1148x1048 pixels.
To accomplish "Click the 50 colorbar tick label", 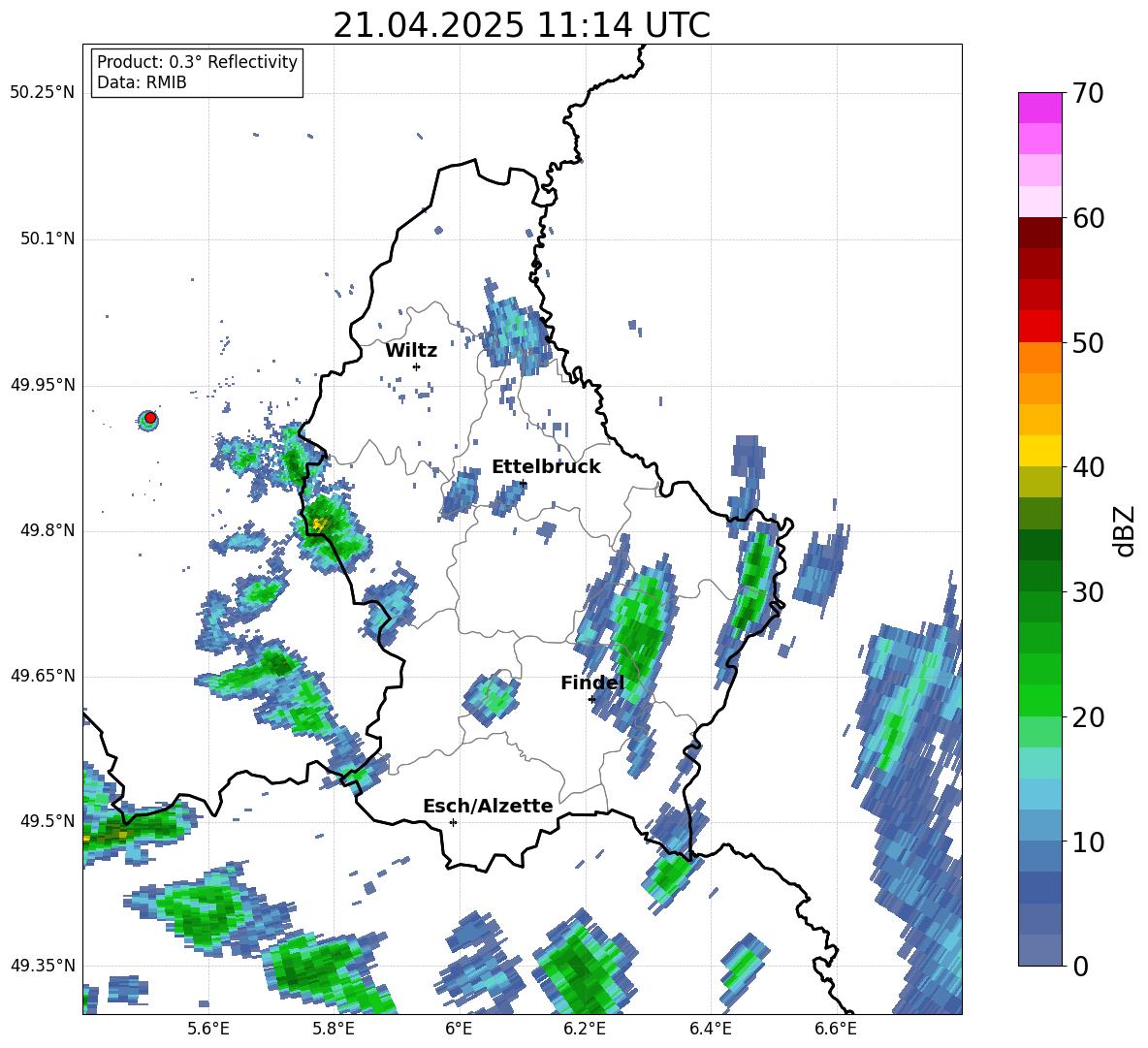I will pos(1088,343).
